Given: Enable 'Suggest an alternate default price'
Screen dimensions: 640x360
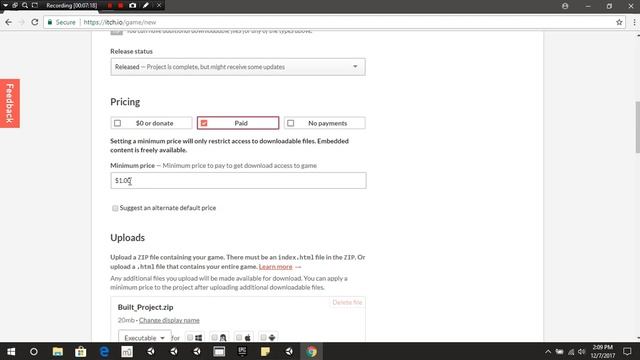Looking at the screenshot, I should 115,208.
